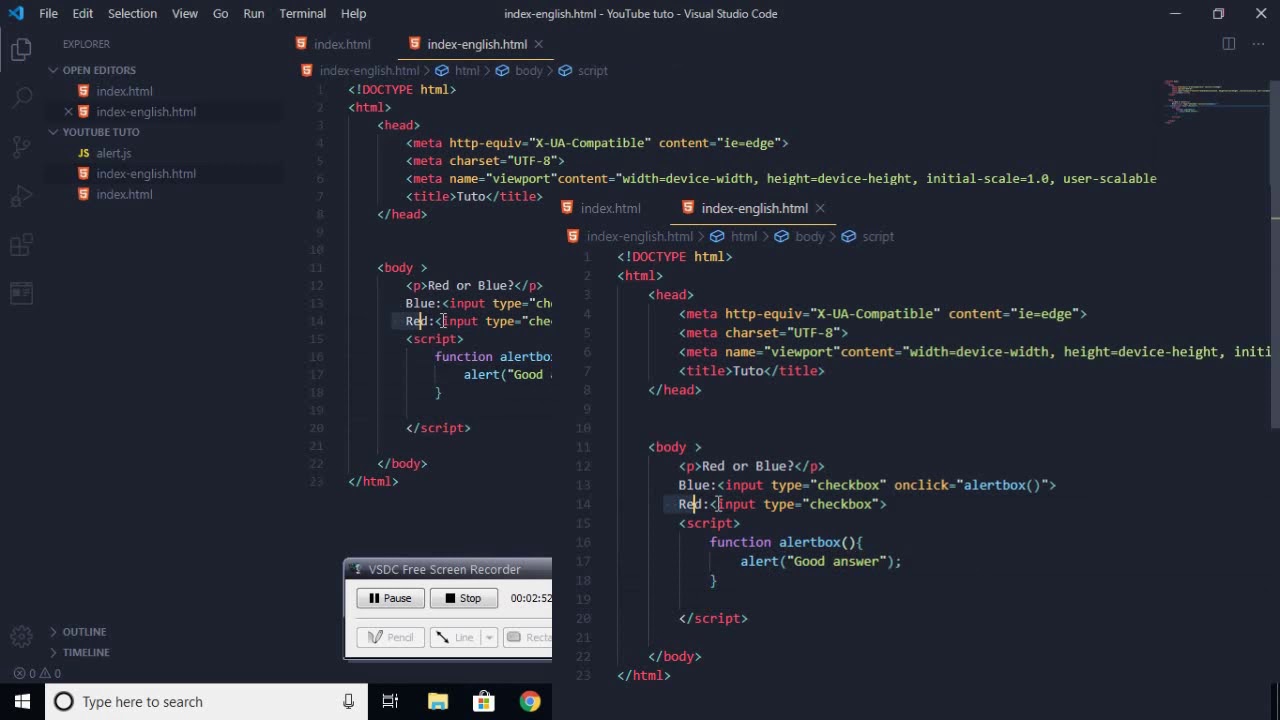
Task: Open the Windows Start menu
Action: (22, 701)
